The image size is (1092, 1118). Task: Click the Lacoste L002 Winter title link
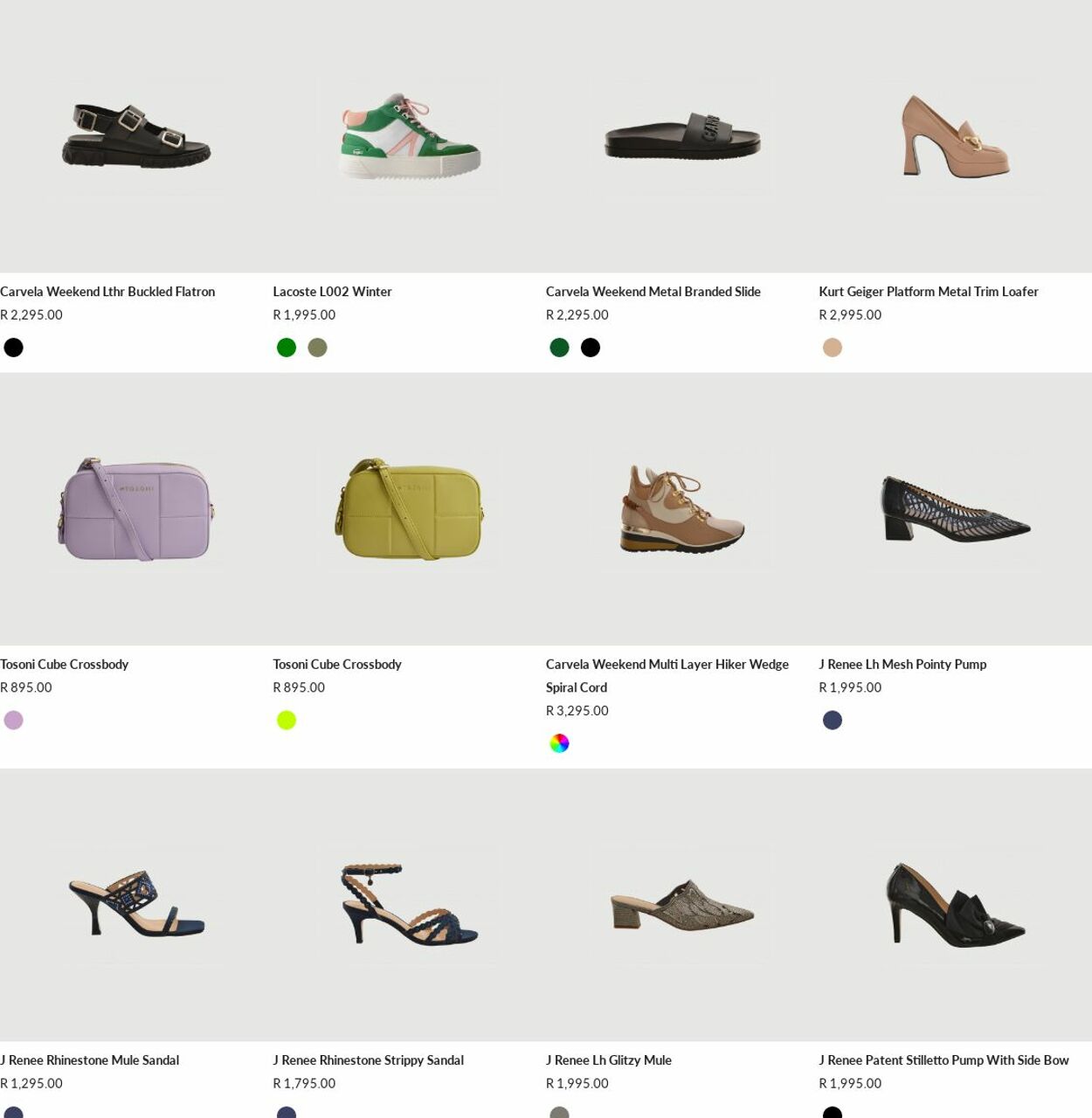click(332, 292)
